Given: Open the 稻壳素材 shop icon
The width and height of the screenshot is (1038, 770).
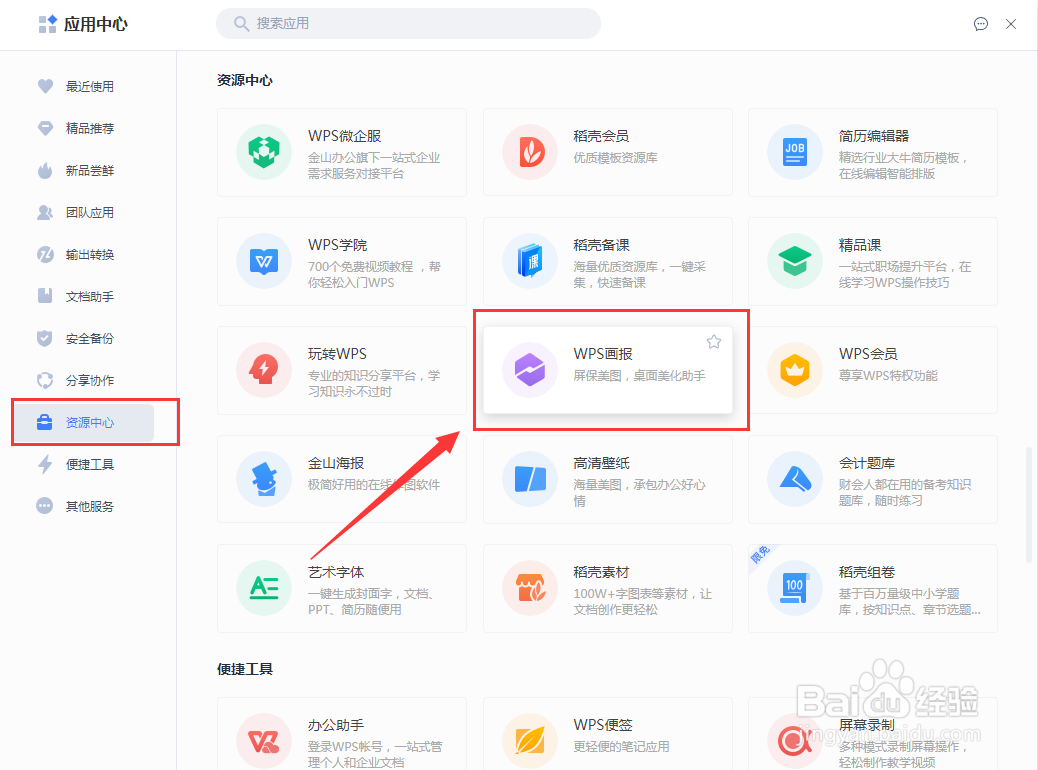Looking at the screenshot, I should 530,588.
